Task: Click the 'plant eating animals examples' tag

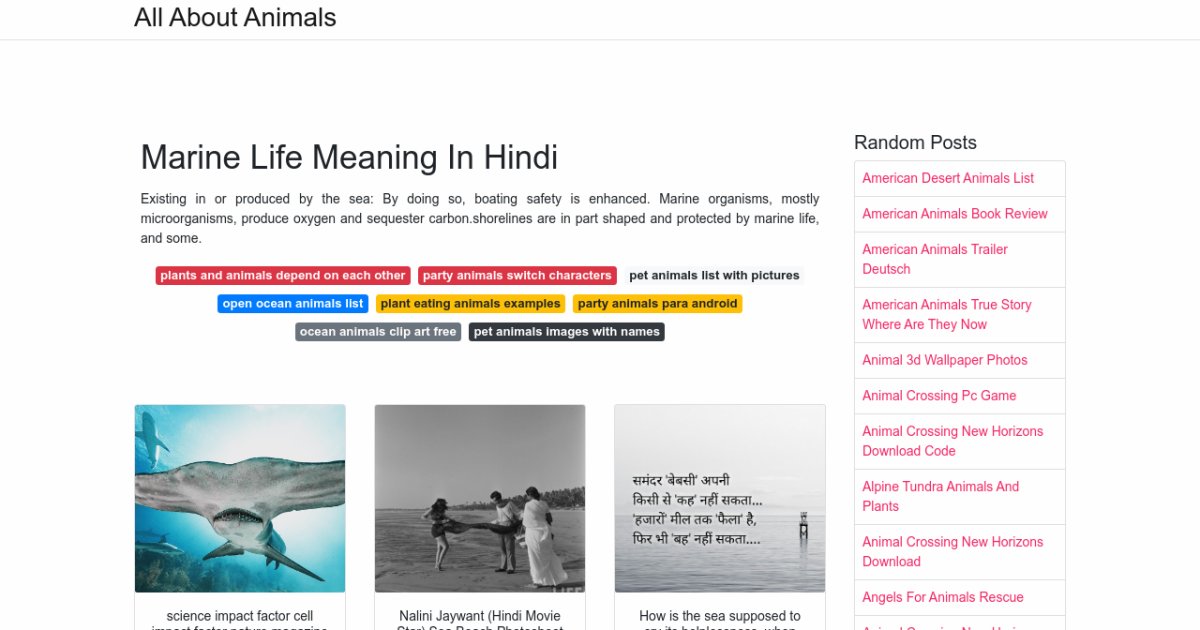Action: click(x=470, y=303)
